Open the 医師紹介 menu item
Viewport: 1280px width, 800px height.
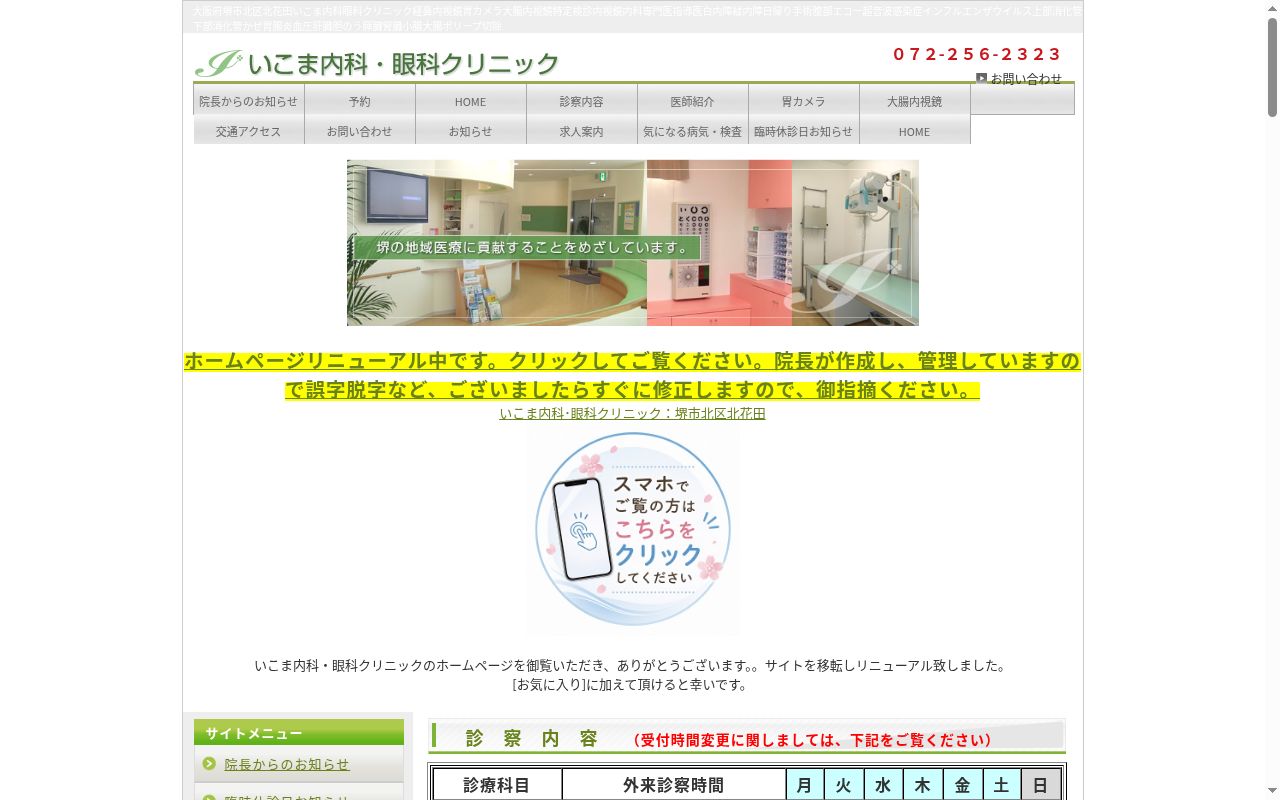pos(693,101)
